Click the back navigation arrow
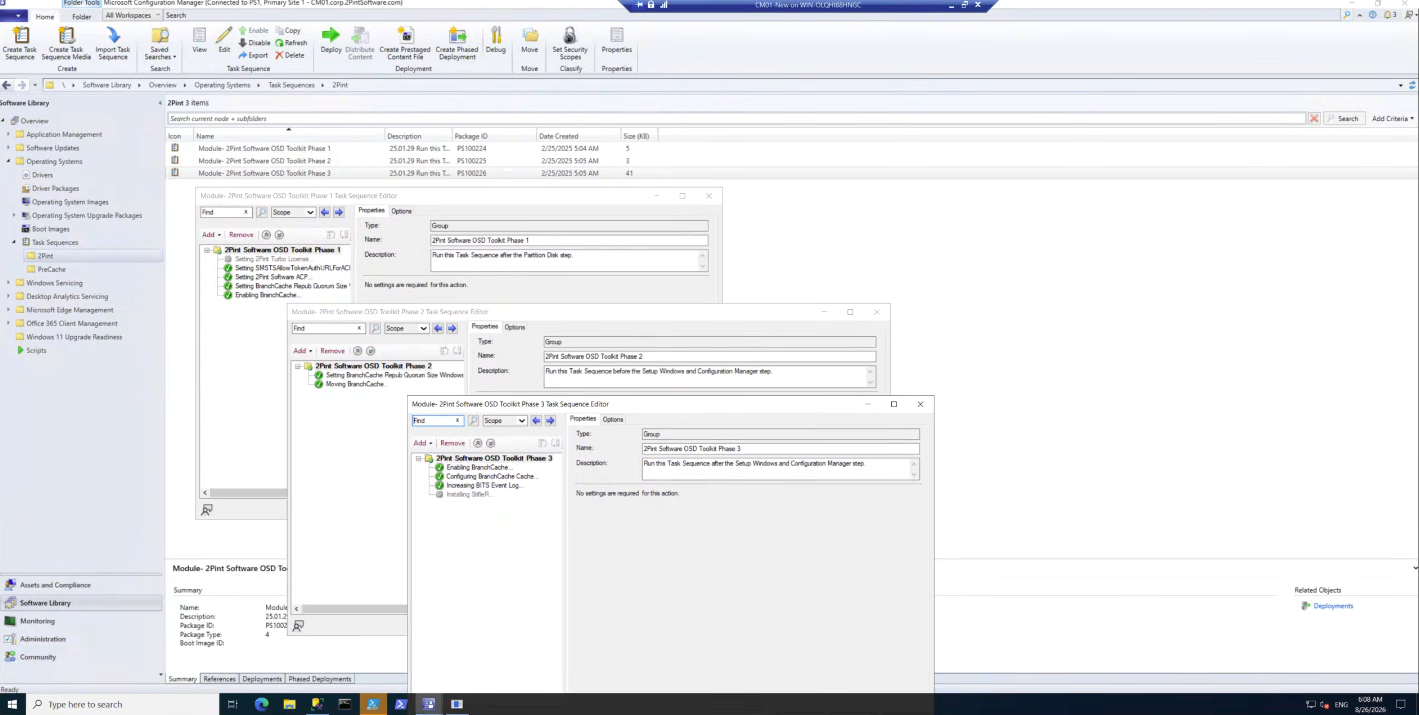 coord(7,85)
